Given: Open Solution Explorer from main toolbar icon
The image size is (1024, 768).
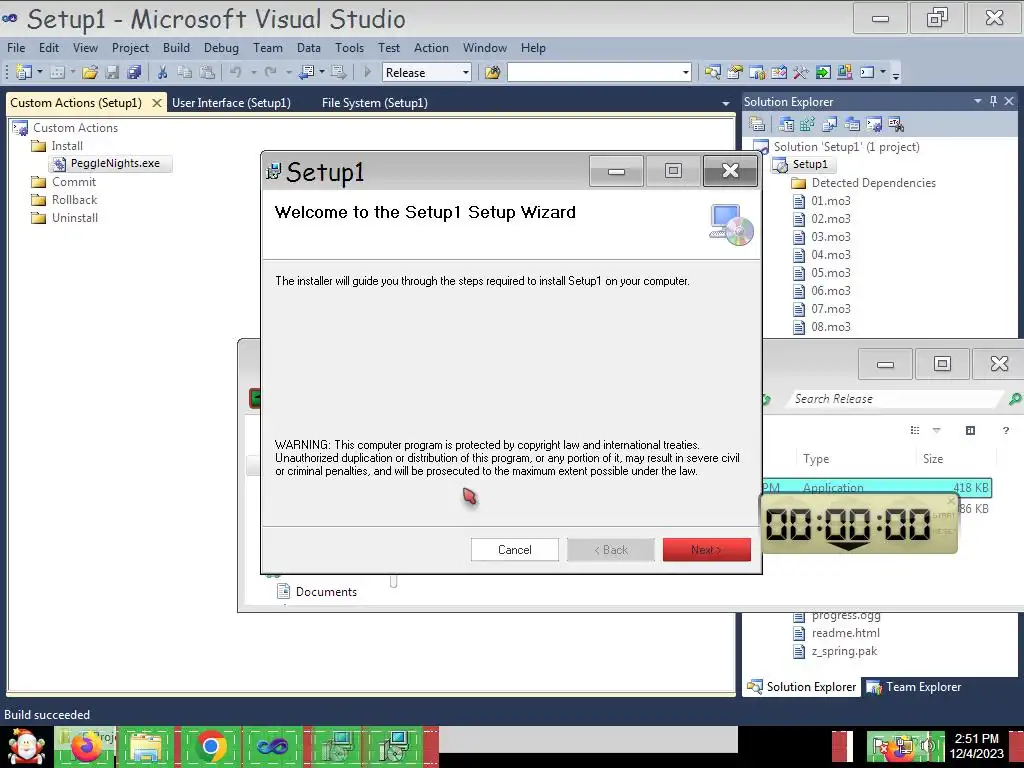Looking at the screenshot, I should 712,72.
